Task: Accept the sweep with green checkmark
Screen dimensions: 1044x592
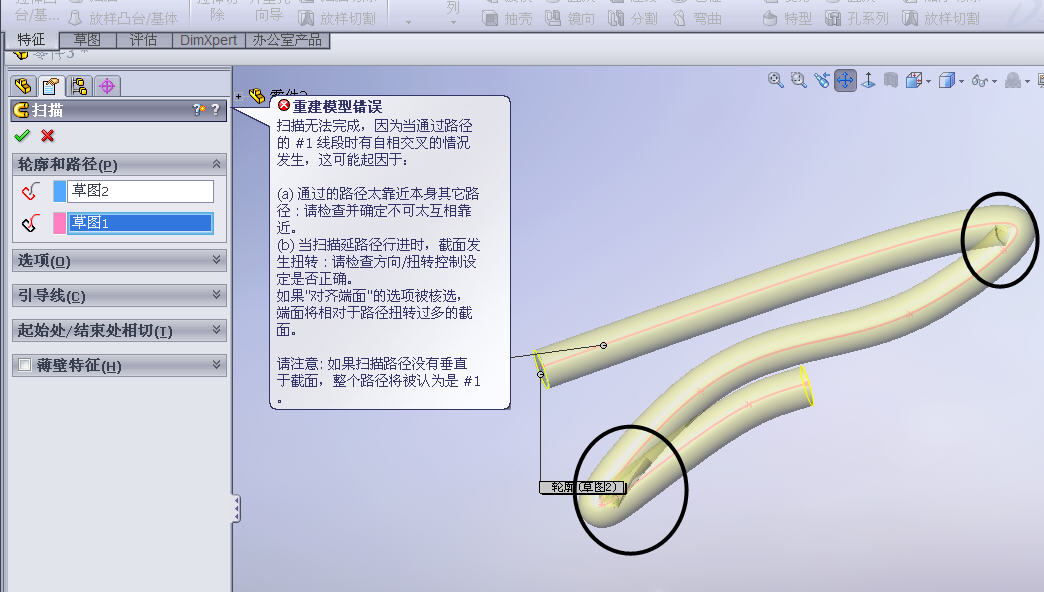Action: pyautogui.click(x=22, y=136)
